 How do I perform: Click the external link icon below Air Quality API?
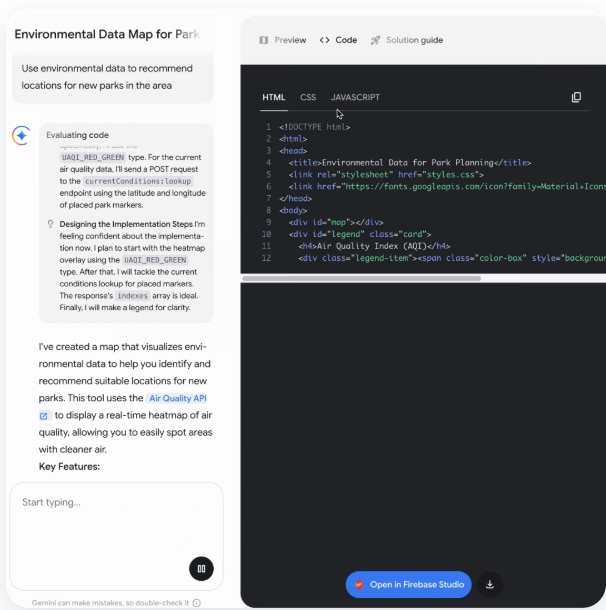(44, 415)
